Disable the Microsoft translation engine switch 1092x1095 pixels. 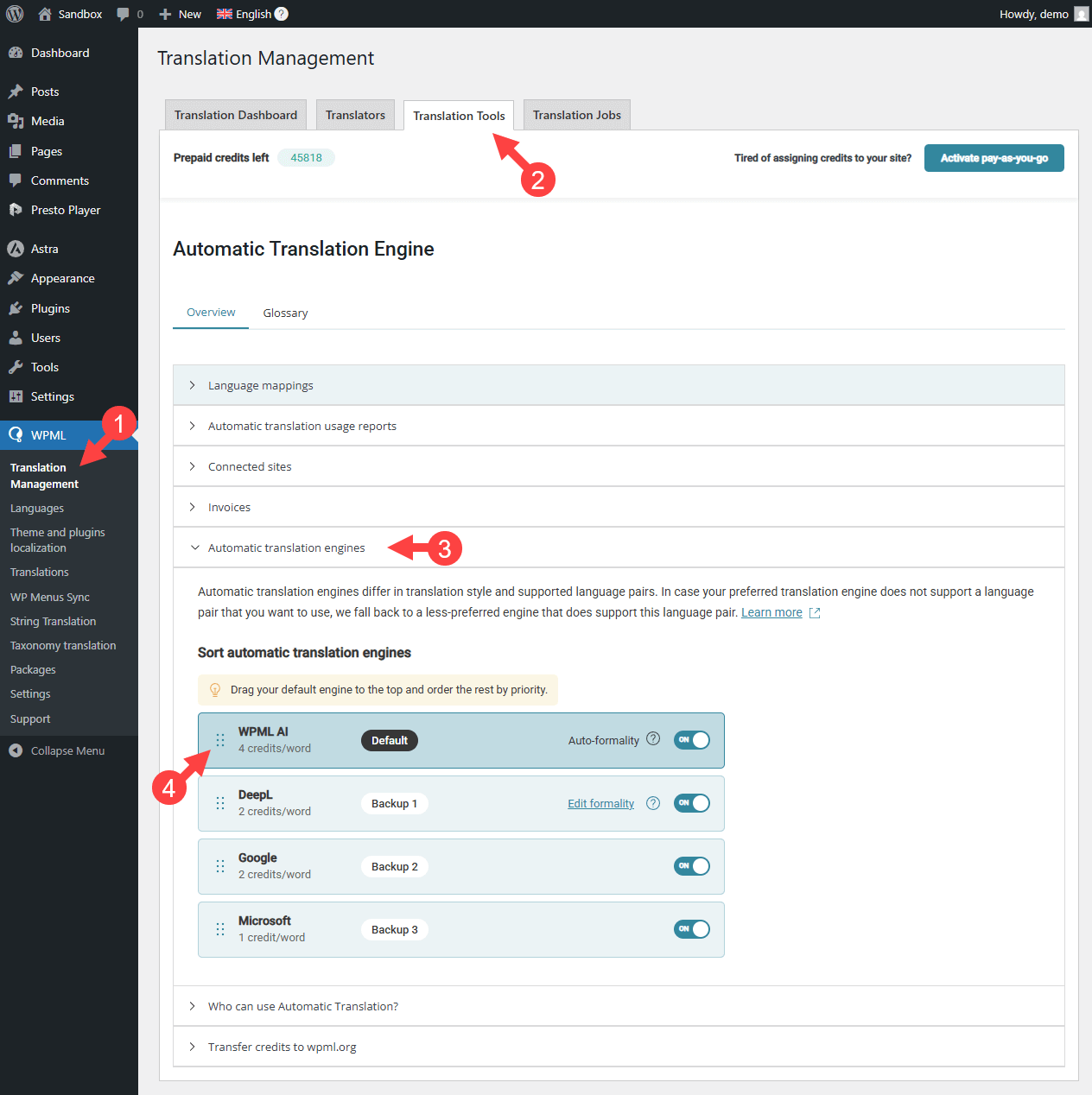[692, 929]
